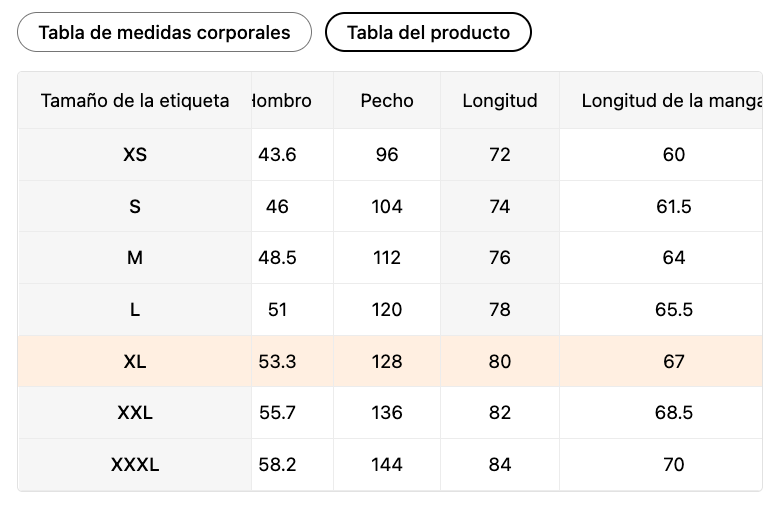The height and width of the screenshot is (510, 782).
Task: Select the XXXL size row label
Action: [135, 465]
